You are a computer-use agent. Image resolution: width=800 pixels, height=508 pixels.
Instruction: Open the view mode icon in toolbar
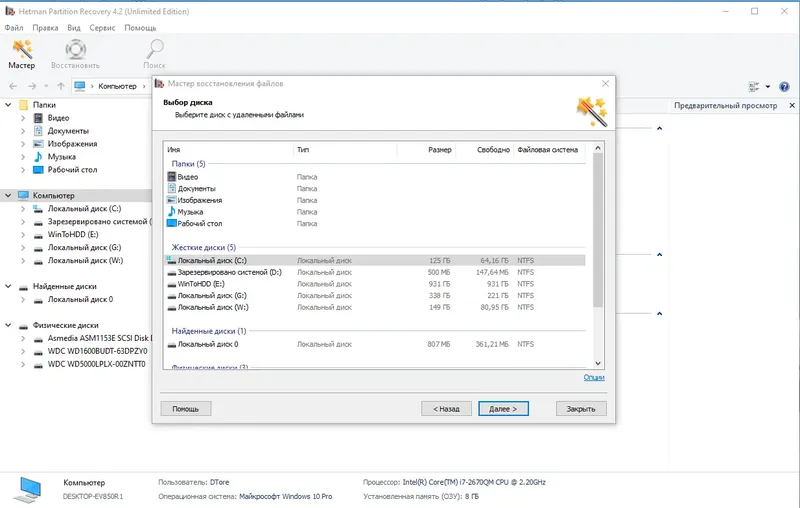(x=754, y=87)
